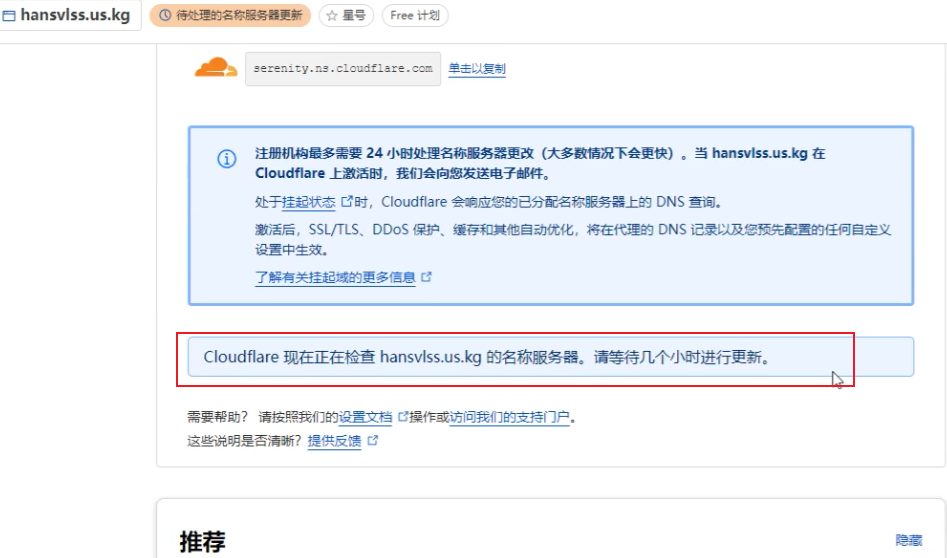Screen dimensions: 947x558
Task: Click external-link icon after 挂起状态
Action: click(x=347, y=201)
